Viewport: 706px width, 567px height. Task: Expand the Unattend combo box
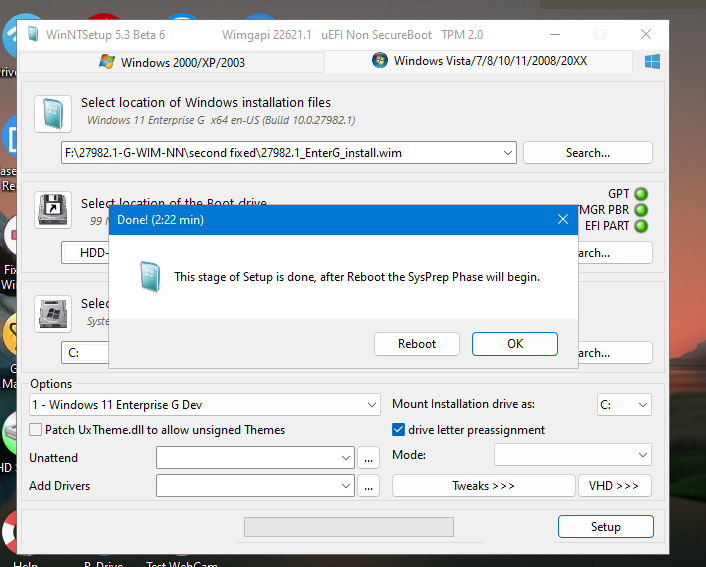pos(345,458)
